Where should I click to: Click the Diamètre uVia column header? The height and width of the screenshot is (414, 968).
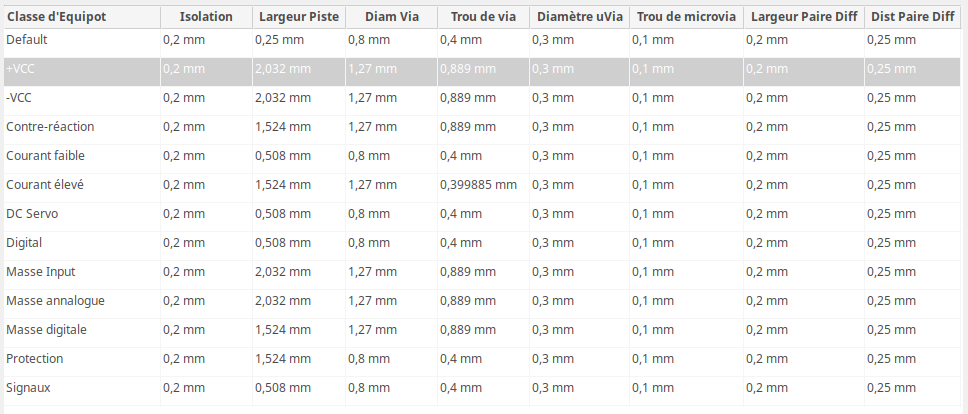click(580, 17)
